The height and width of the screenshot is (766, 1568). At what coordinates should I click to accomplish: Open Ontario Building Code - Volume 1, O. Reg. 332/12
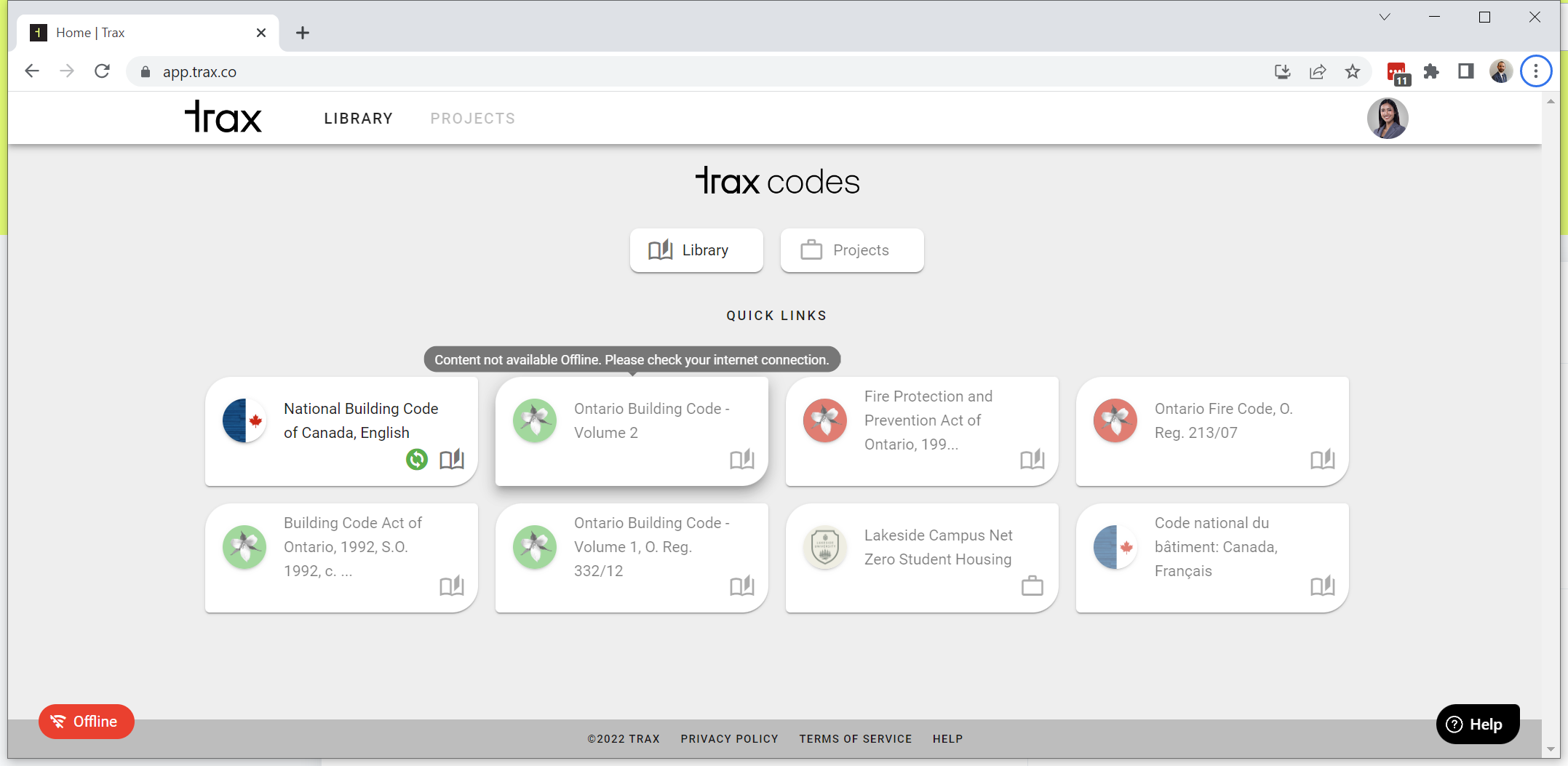[x=632, y=557]
